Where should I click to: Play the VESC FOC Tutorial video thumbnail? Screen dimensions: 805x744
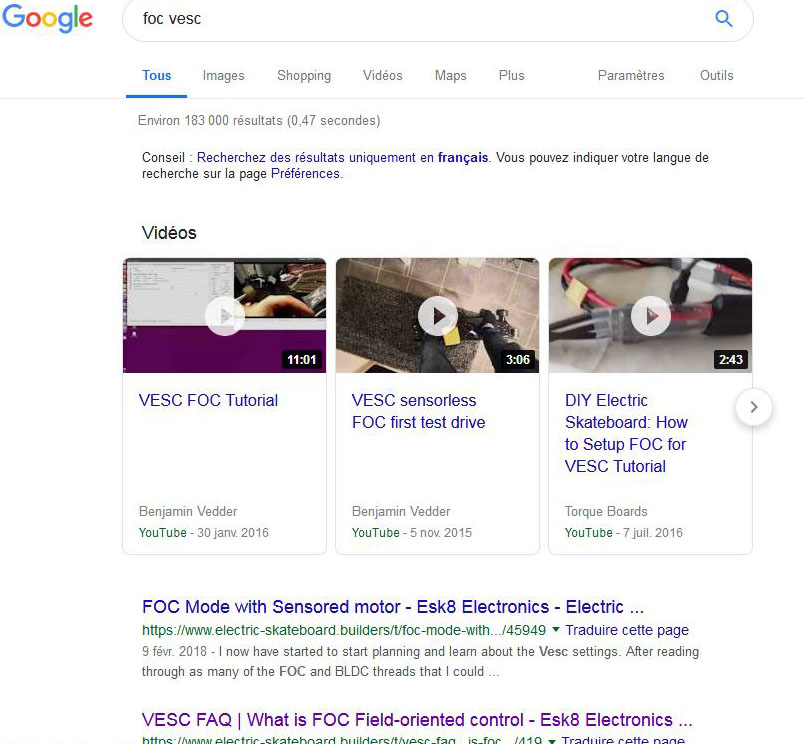pyautogui.click(x=224, y=315)
